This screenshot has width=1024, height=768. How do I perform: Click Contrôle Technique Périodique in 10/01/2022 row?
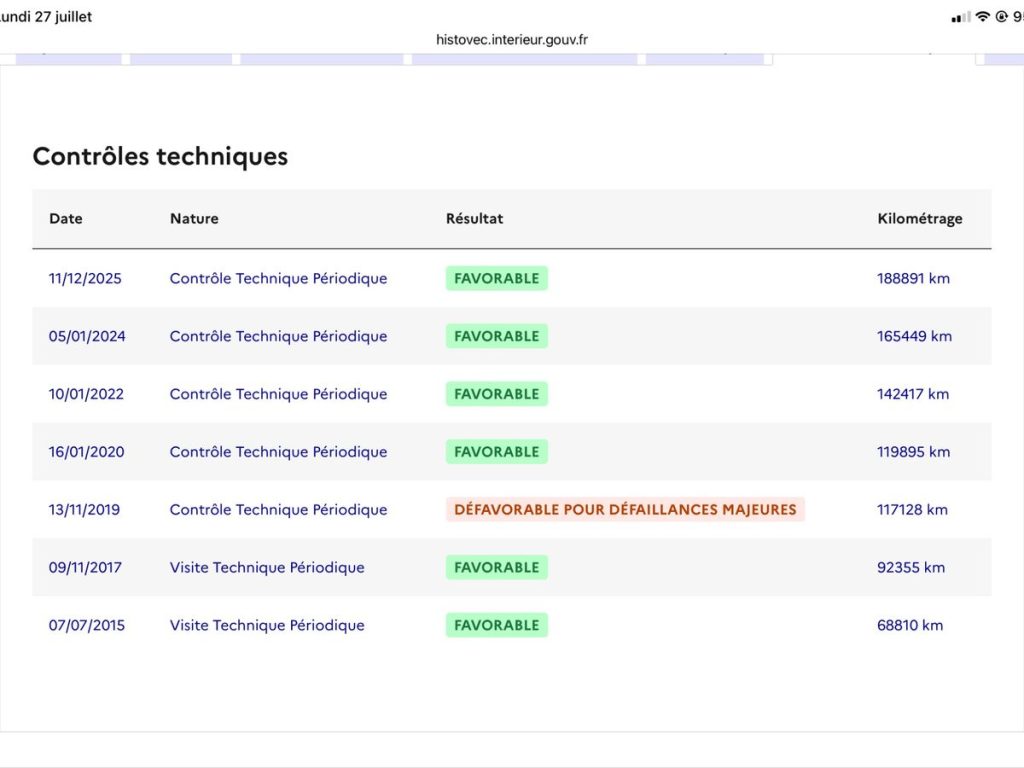coord(278,394)
